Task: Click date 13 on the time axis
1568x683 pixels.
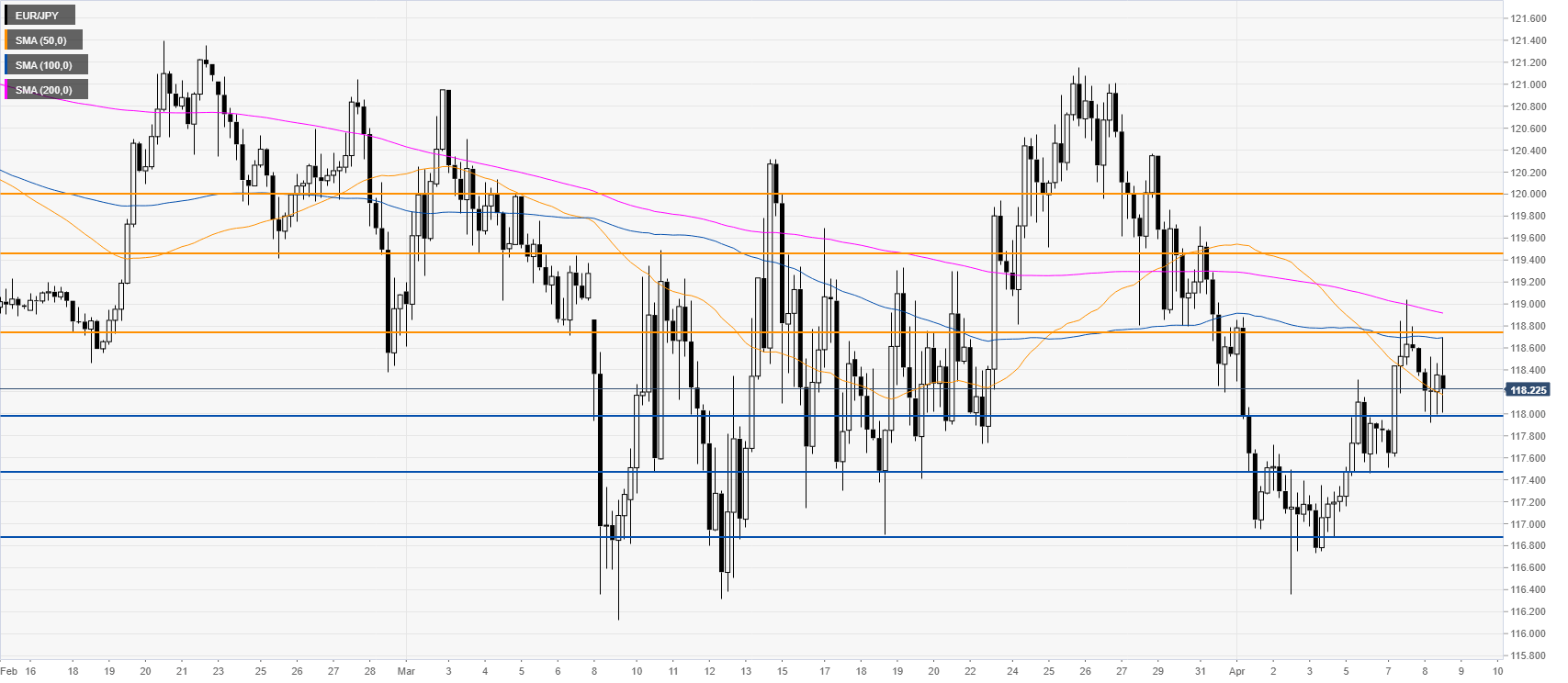Action: (746, 671)
